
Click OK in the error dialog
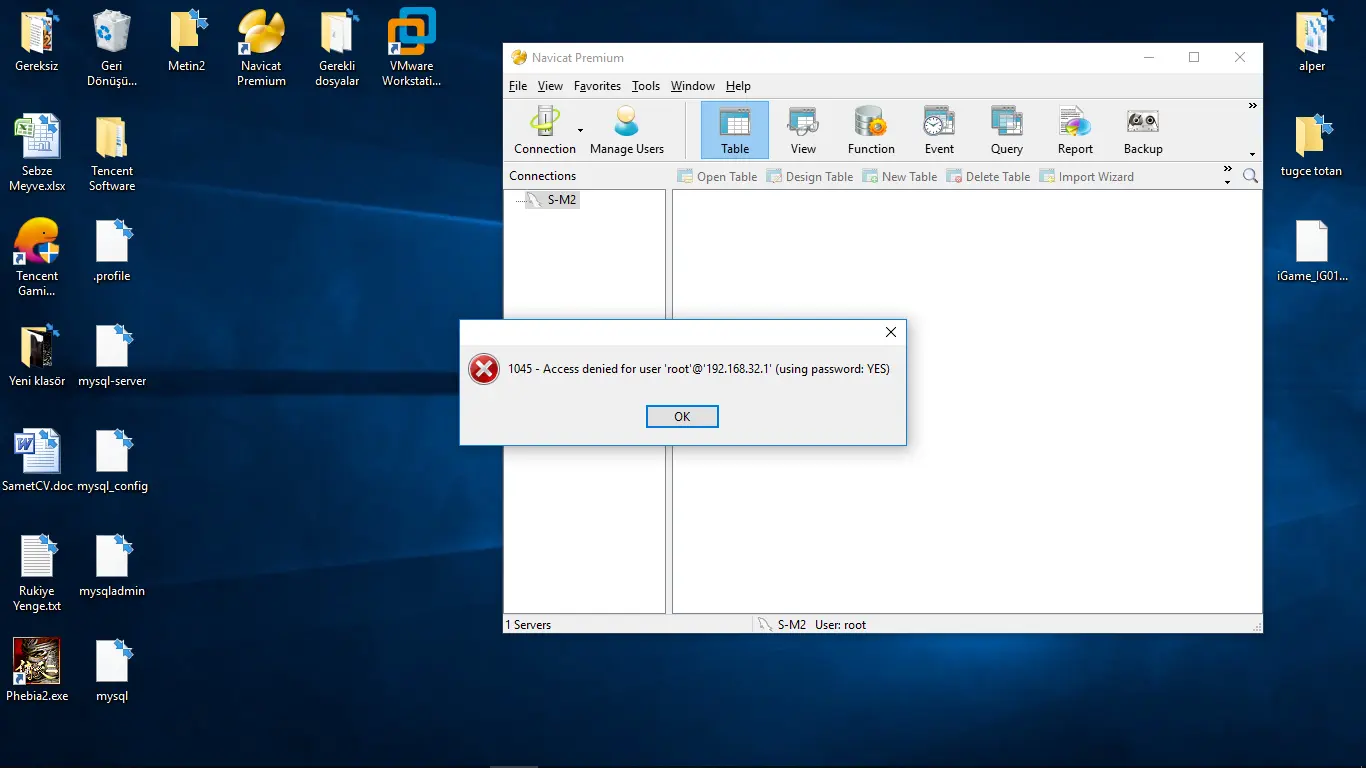(682, 416)
